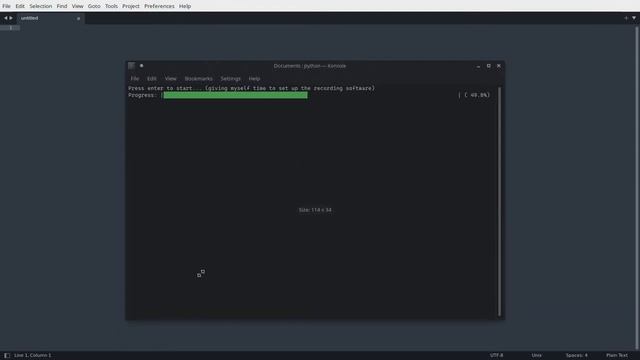Open the tab list dropdown arrow
Screen dimensions: 640x360
634,18
